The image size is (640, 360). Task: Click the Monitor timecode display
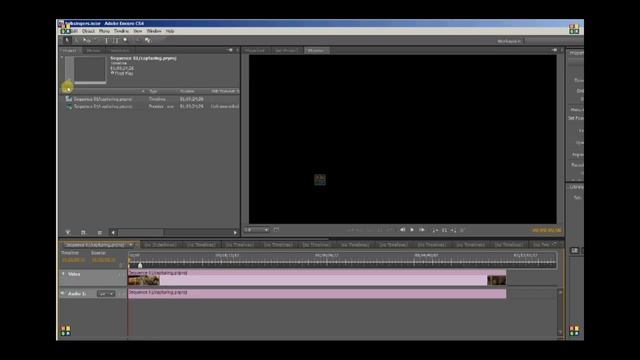pos(546,231)
